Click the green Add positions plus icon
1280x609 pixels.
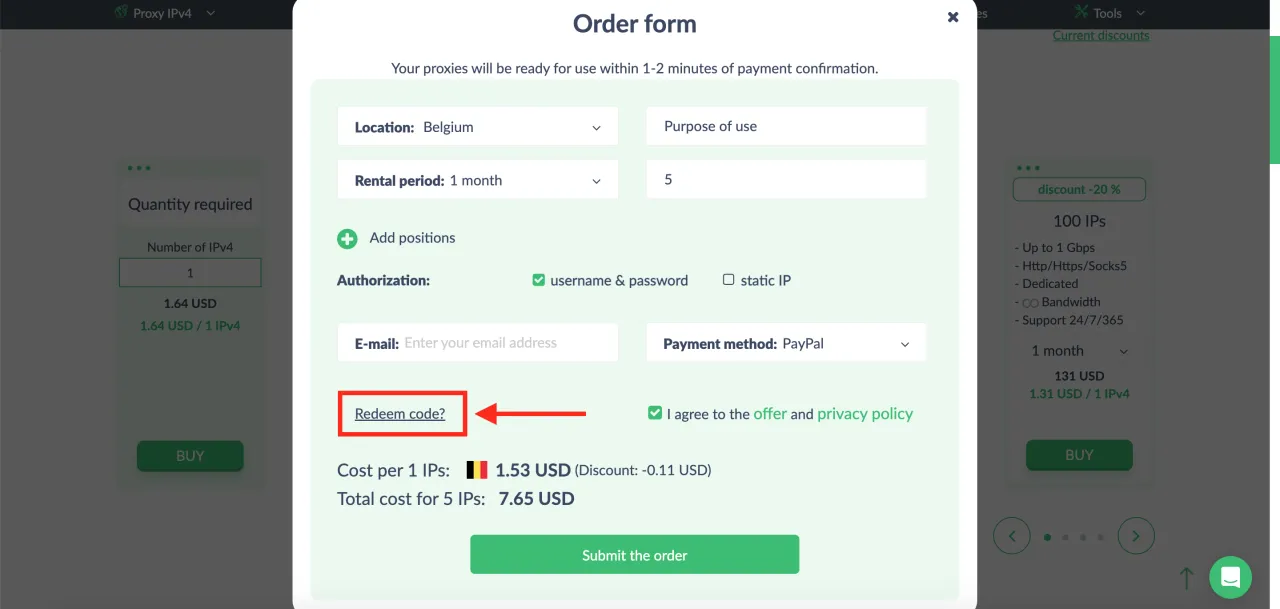[x=347, y=239]
